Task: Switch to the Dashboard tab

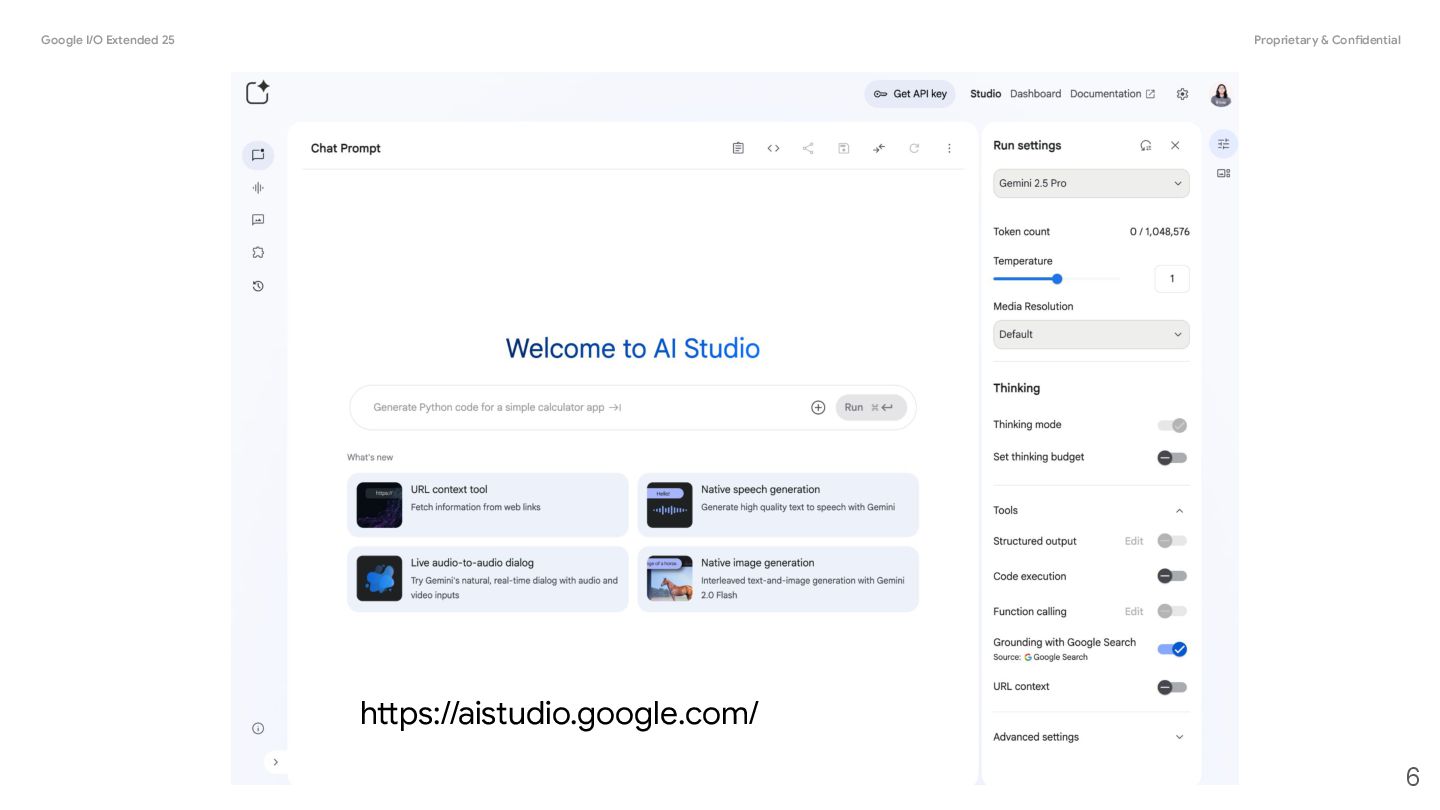Action: click(x=1035, y=94)
